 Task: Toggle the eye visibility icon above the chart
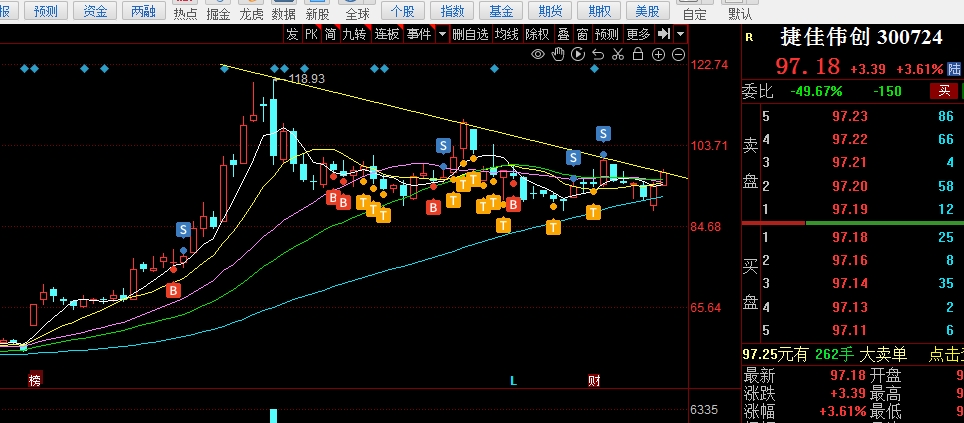click(538, 55)
